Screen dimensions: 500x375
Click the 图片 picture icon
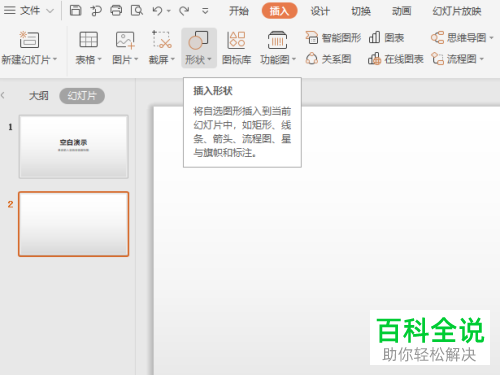pyautogui.click(x=125, y=40)
